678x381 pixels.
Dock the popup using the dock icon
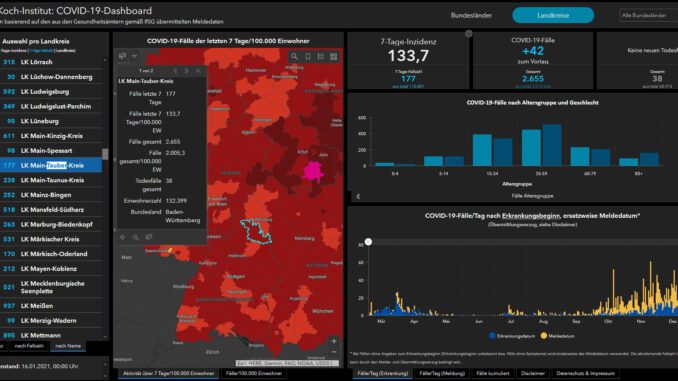coord(123,56)
